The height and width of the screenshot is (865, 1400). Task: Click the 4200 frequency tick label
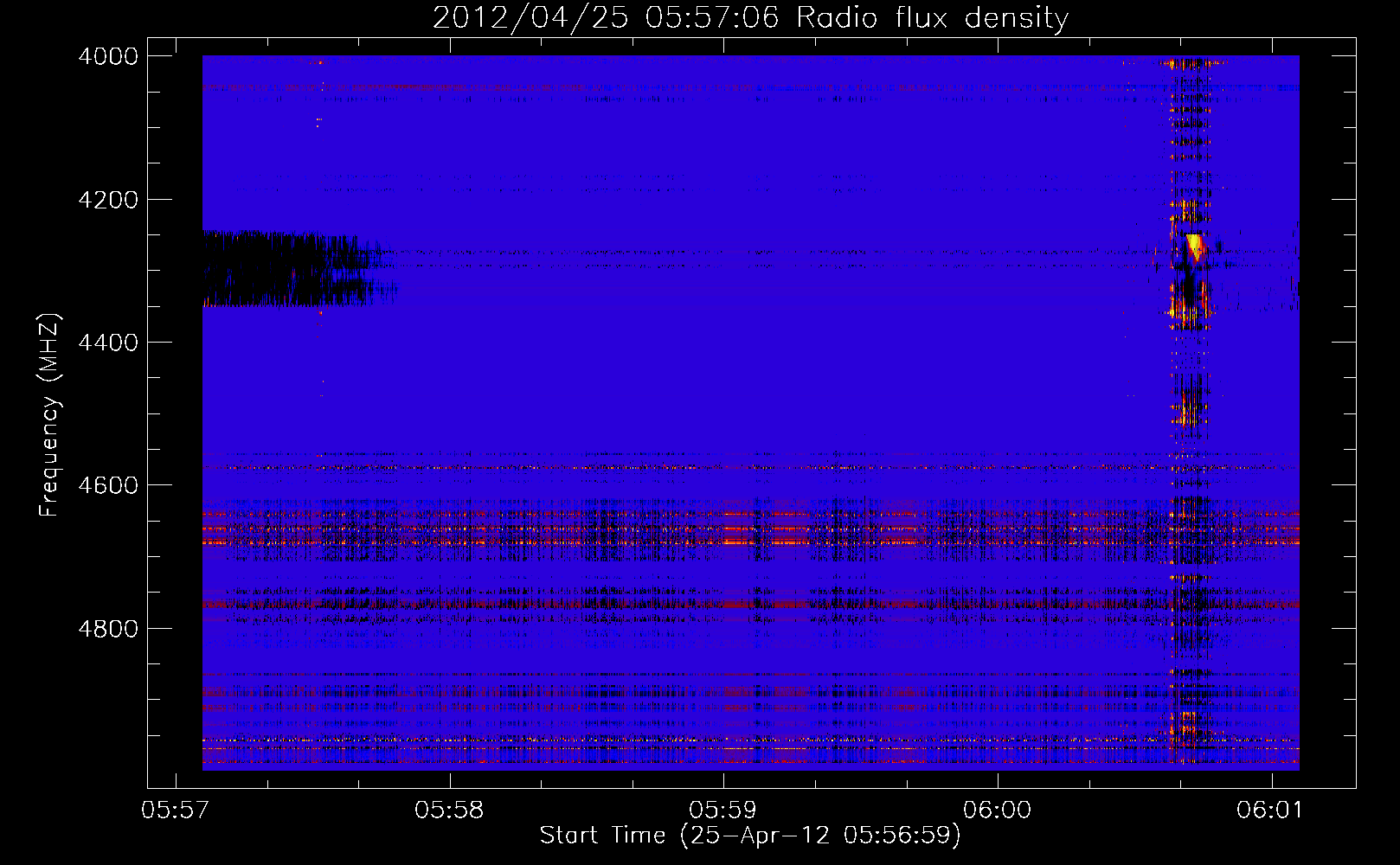(x=108, y=200)
